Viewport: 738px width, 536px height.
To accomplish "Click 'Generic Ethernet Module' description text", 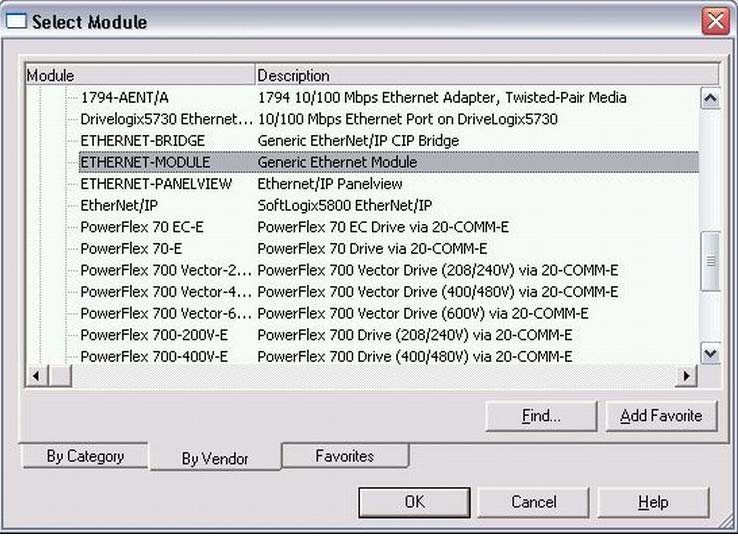I will (337, 162).
